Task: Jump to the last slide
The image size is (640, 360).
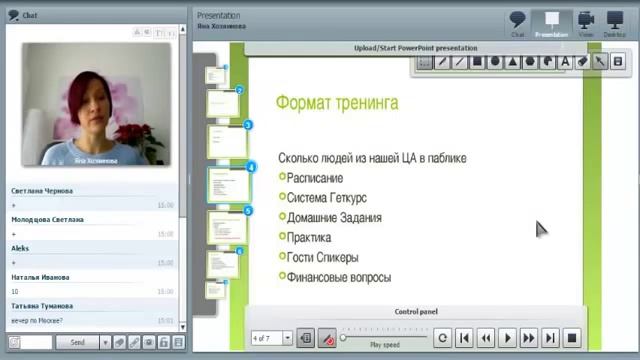Action: 550,338
